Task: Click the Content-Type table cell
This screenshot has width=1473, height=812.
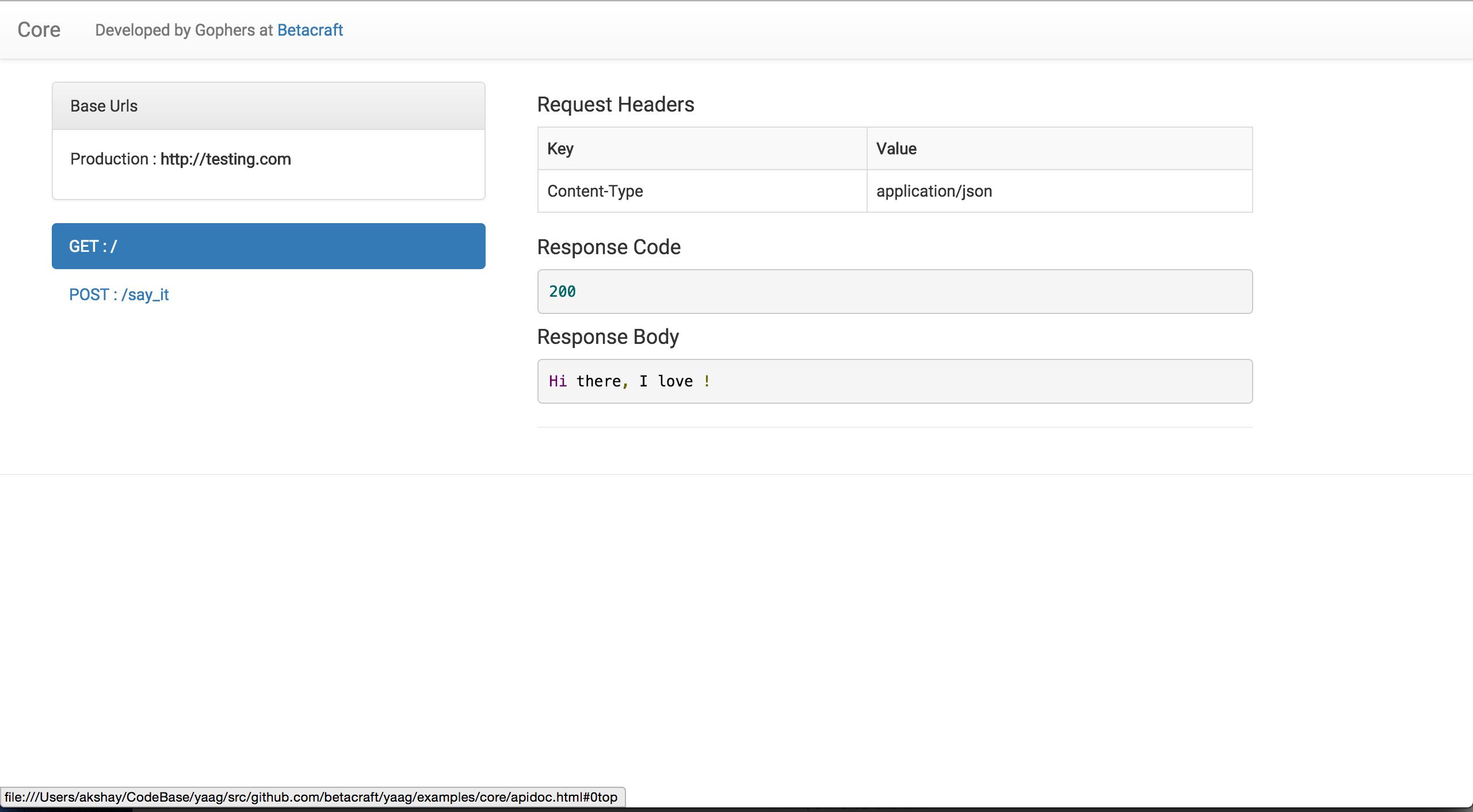Action: coord(595,191)
